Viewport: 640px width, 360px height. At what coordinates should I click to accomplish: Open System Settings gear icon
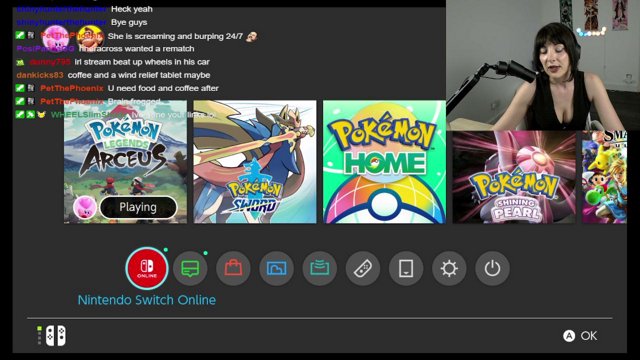[x=449, y=268]
